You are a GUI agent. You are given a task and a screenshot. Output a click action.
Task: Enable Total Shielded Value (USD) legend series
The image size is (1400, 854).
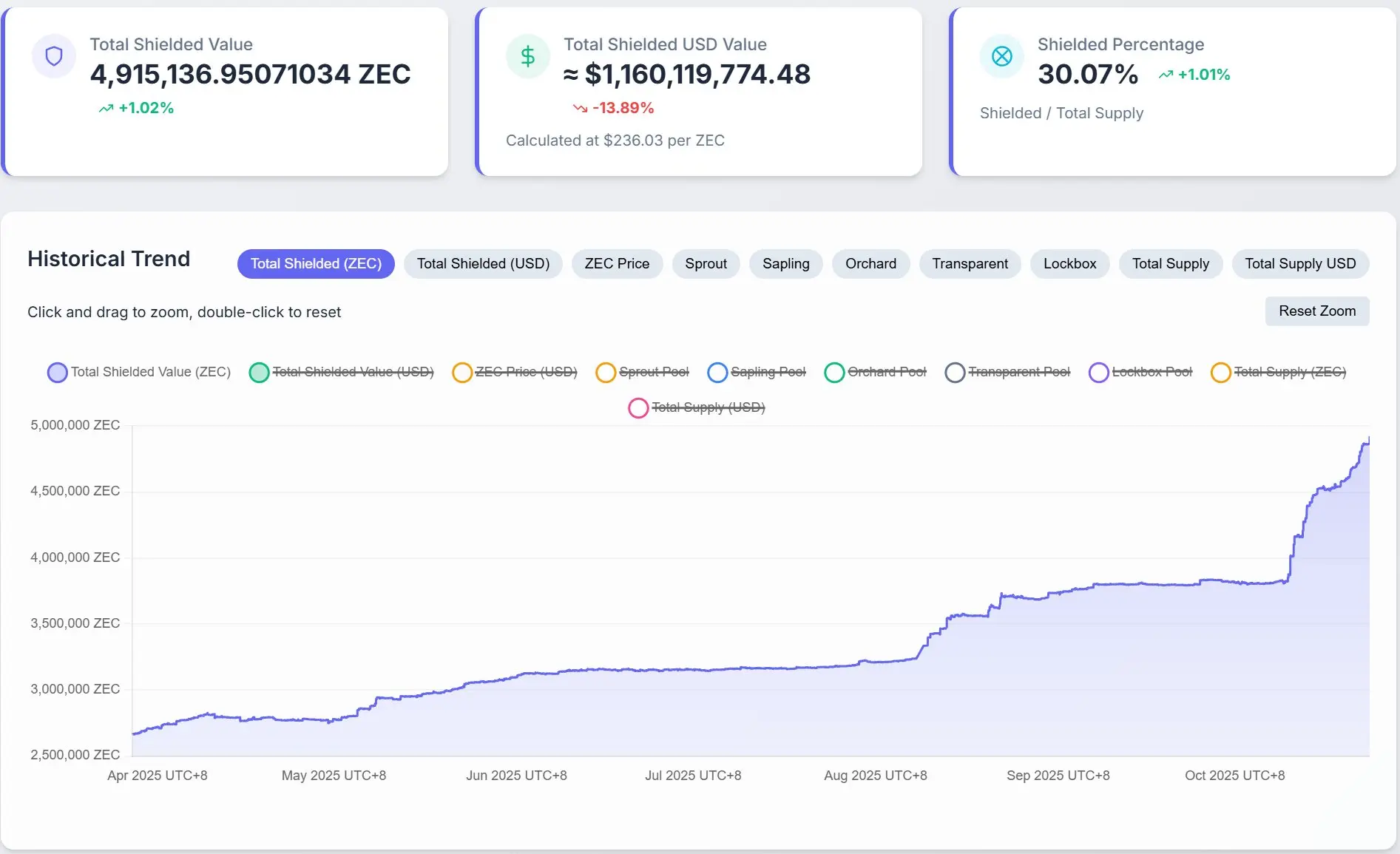click(342, 372)
